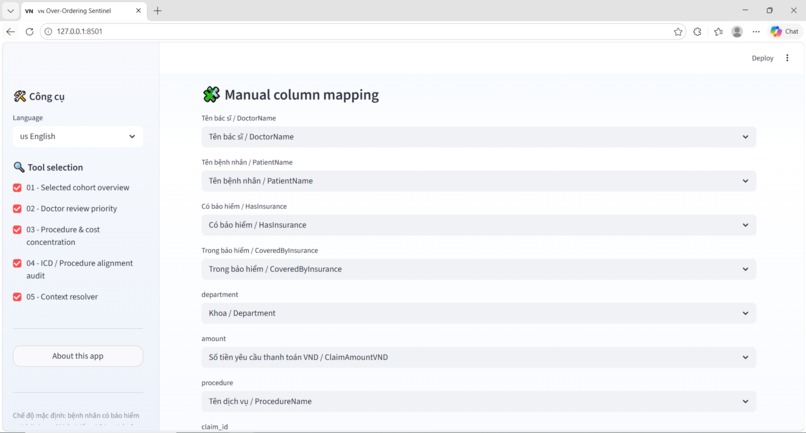Click the tools icon beside Công cụ

(x=20, y=96)
